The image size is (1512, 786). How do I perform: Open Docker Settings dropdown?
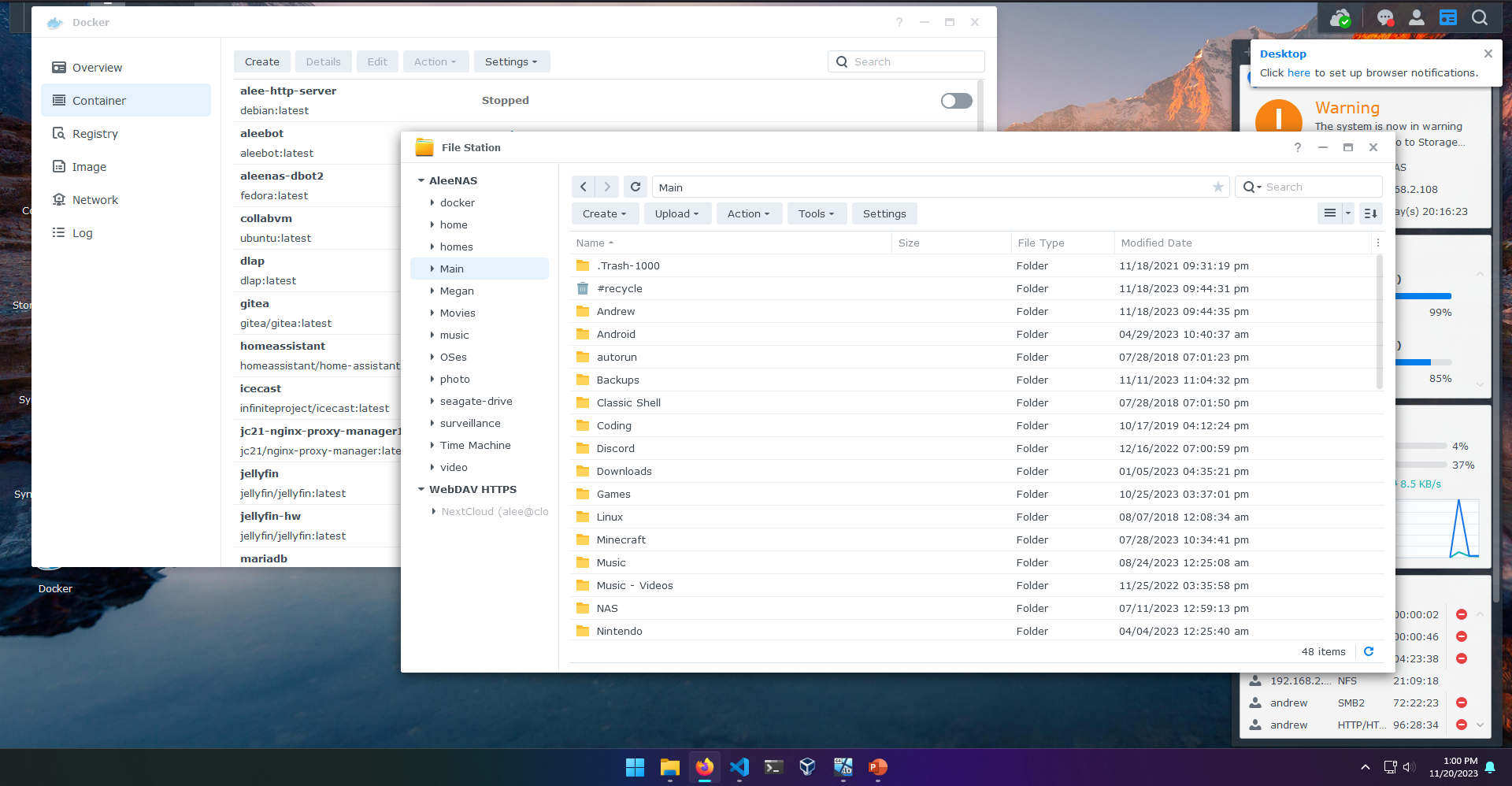(511, 61)
